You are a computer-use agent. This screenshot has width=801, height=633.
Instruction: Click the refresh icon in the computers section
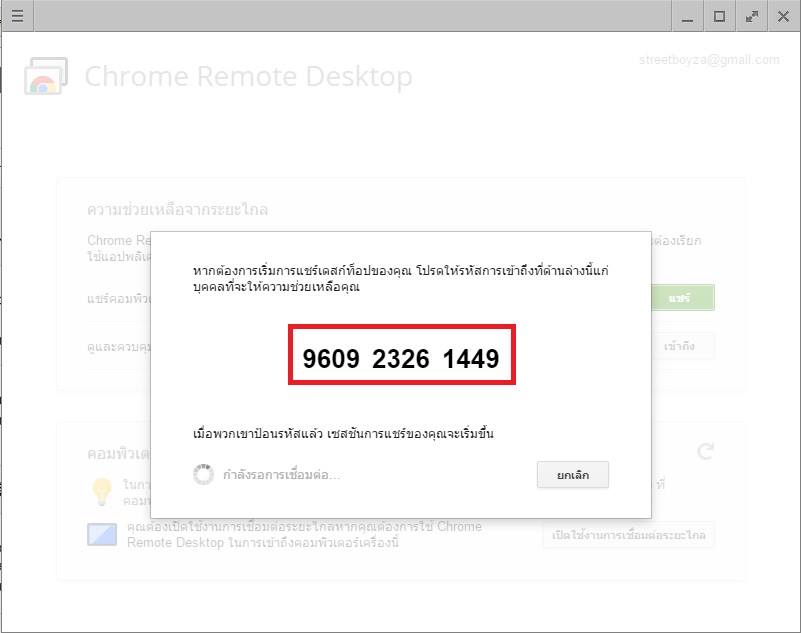click(x=705, y=451)
